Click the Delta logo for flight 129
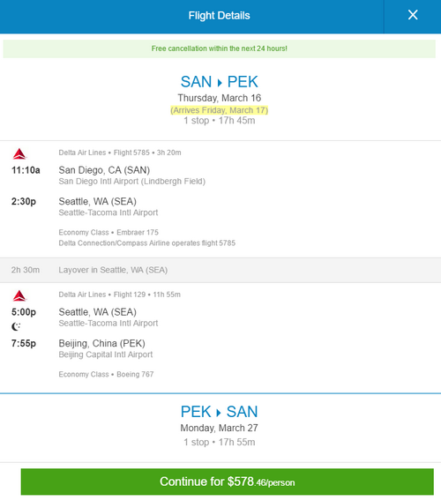Viewport: 441px width, 500px height. coord(19,296)
